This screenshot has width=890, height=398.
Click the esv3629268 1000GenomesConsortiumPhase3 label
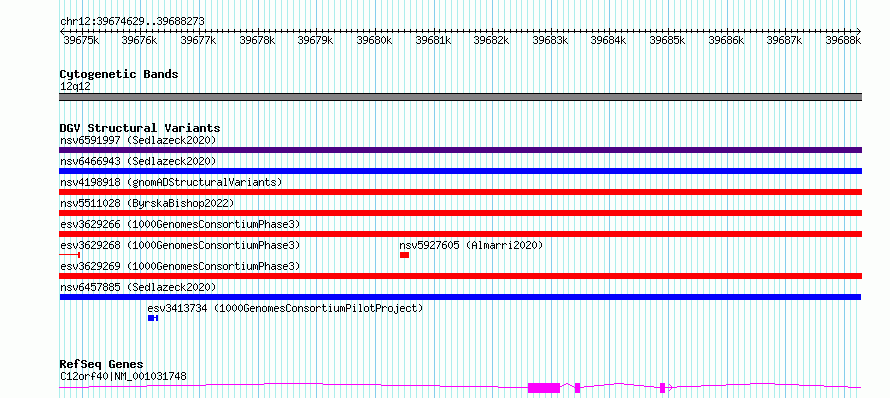pyautogui.click(x=180, y=245)
